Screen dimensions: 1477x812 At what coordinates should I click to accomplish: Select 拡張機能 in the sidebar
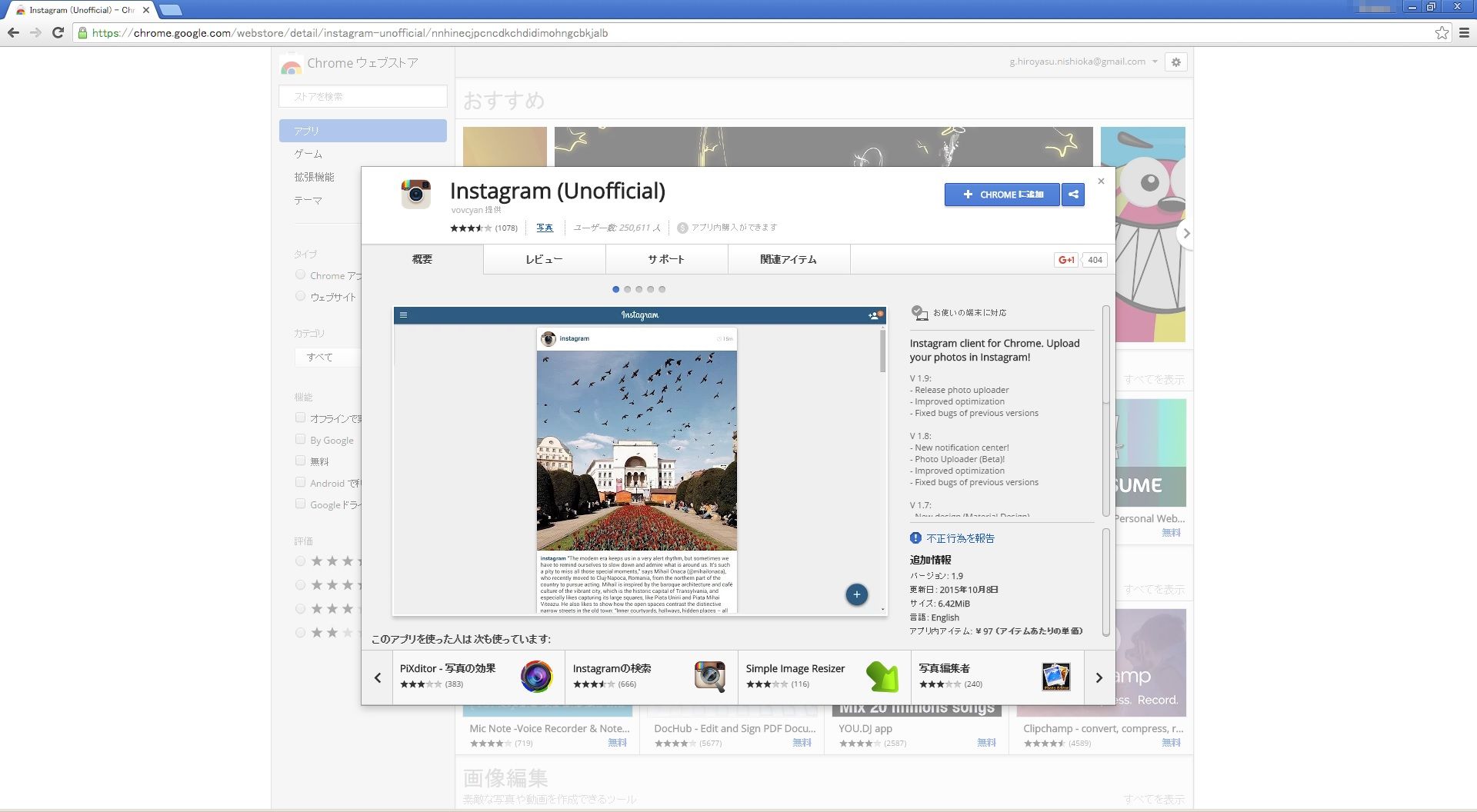[314, 177]
